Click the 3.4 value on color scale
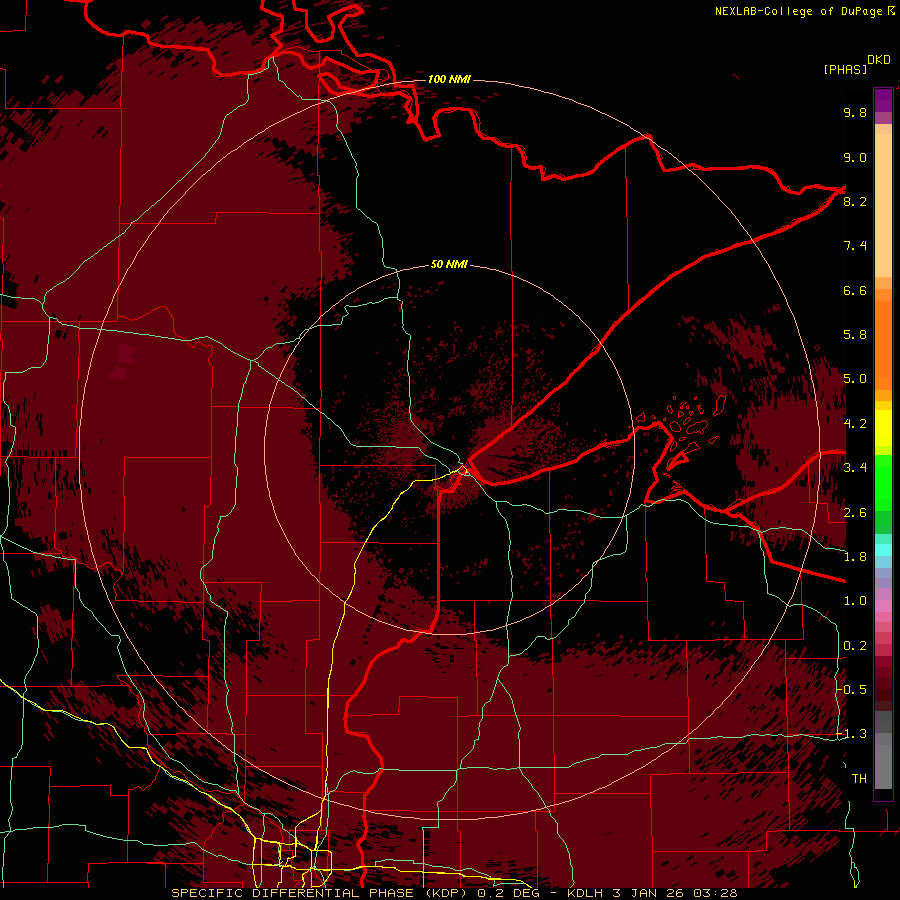The height and width of the screenshot is (900, 900). [855, 467]
